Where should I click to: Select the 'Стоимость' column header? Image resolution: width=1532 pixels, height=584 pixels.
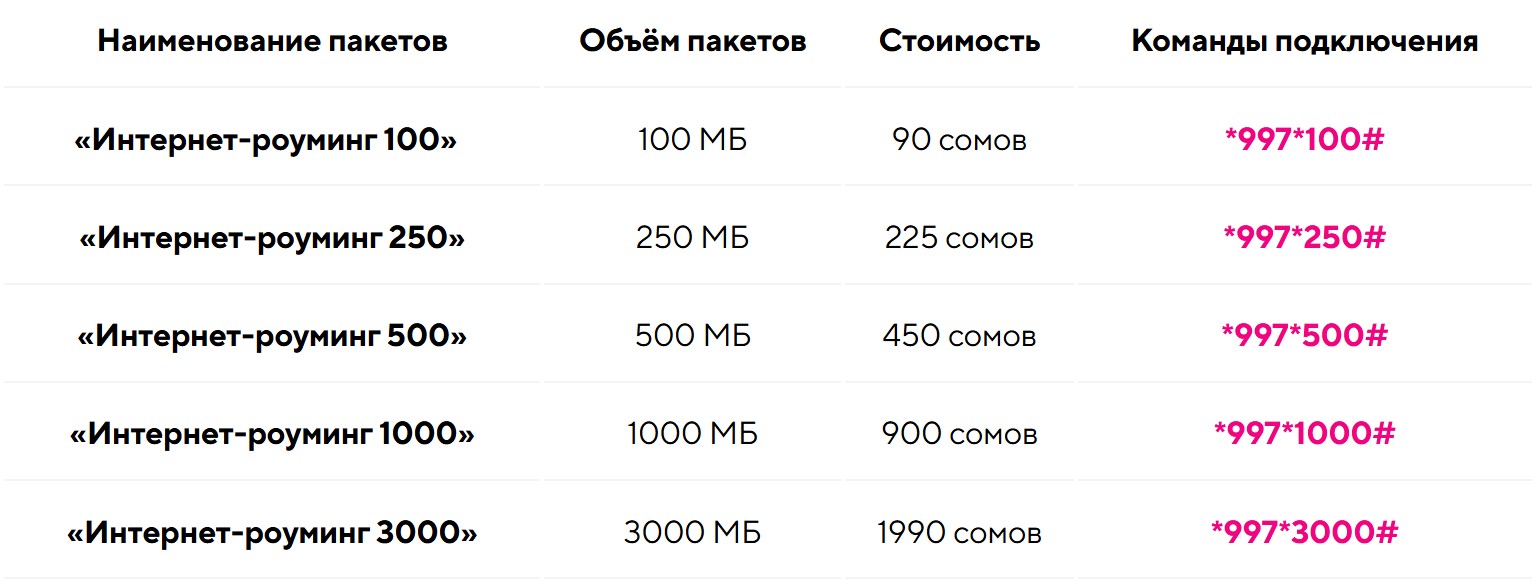click(959, 42)
